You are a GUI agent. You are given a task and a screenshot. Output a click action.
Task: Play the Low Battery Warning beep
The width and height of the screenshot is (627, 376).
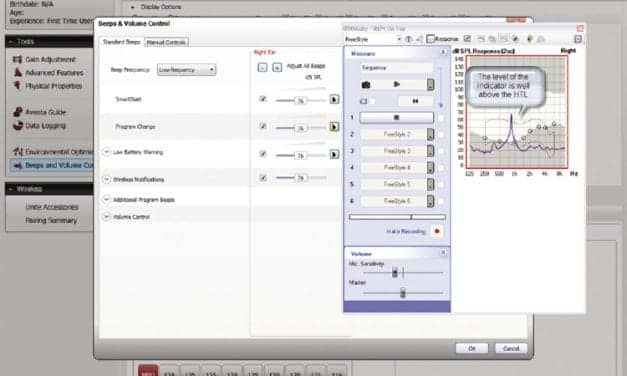click(x=334, y=154)
